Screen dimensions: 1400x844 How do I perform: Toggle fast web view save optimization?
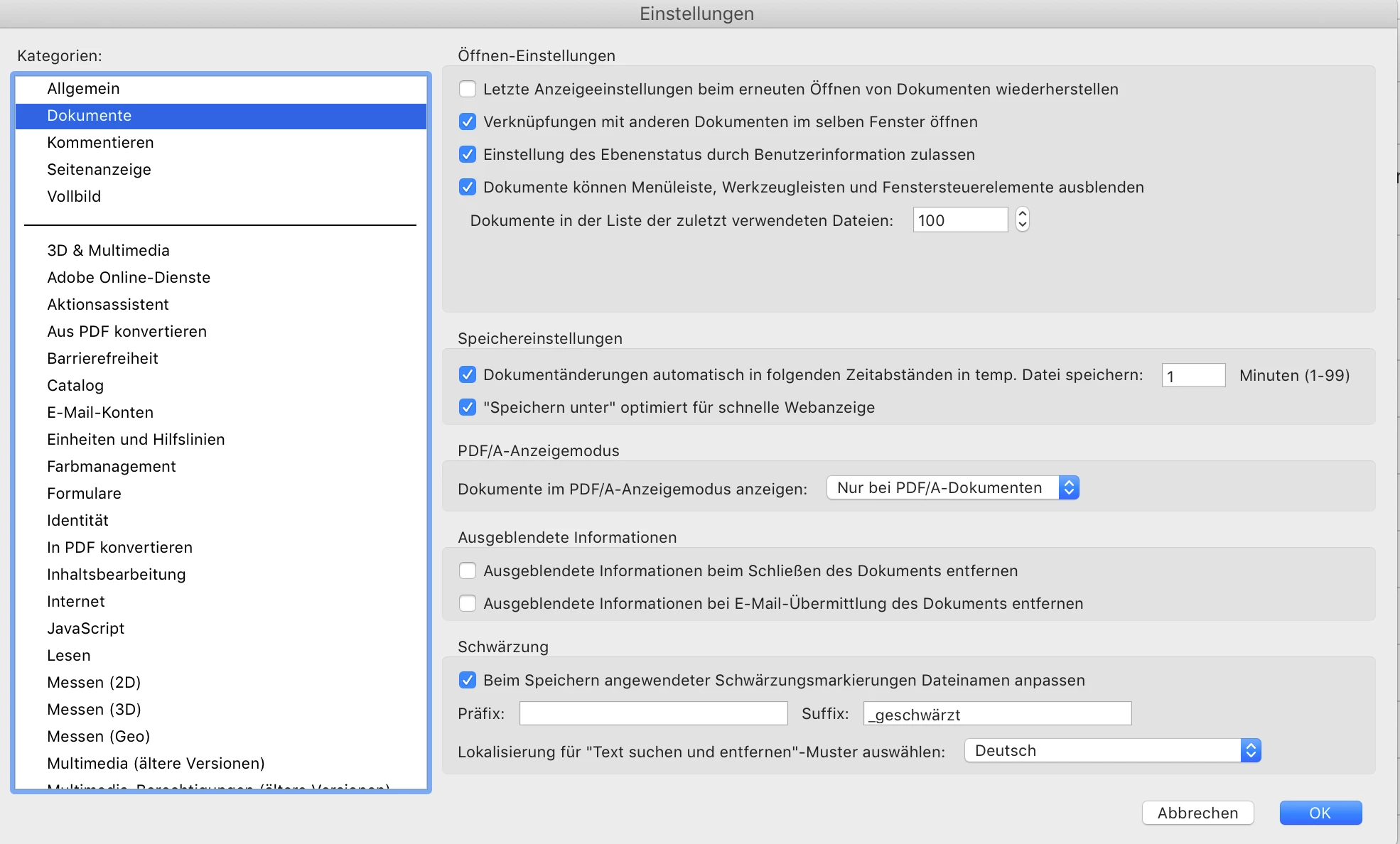[468, 408]
